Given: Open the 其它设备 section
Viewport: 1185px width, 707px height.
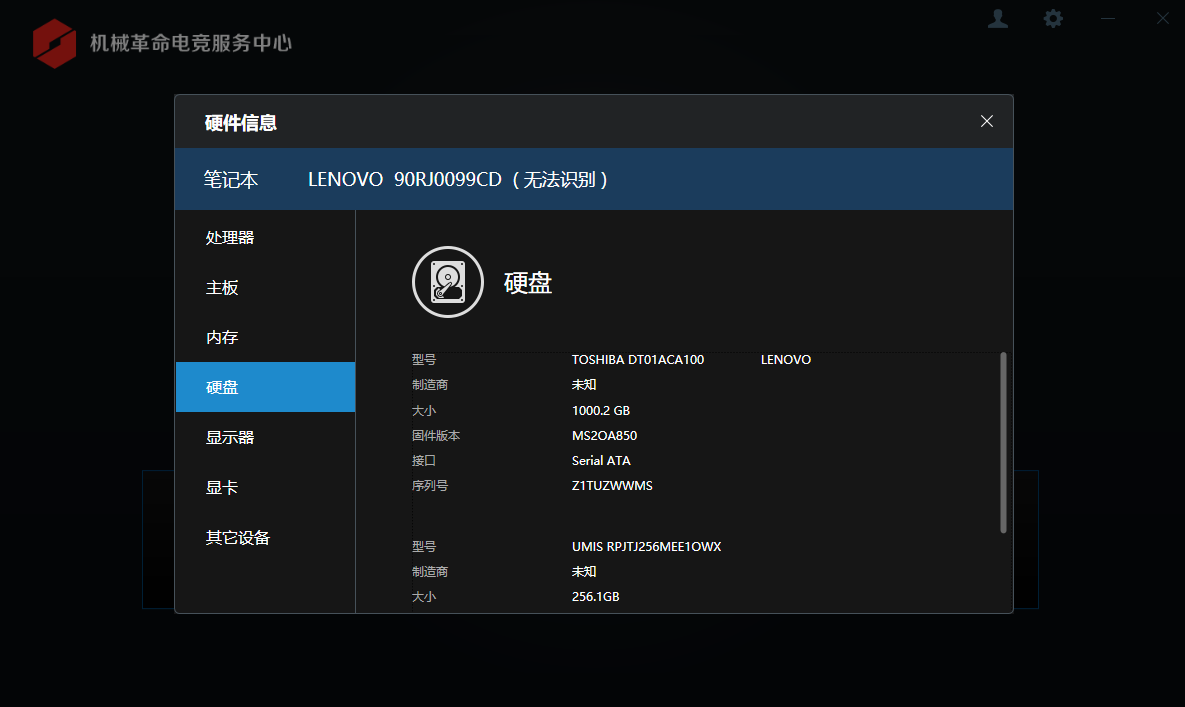Looking at the screenshot, I should click(265, 537).
